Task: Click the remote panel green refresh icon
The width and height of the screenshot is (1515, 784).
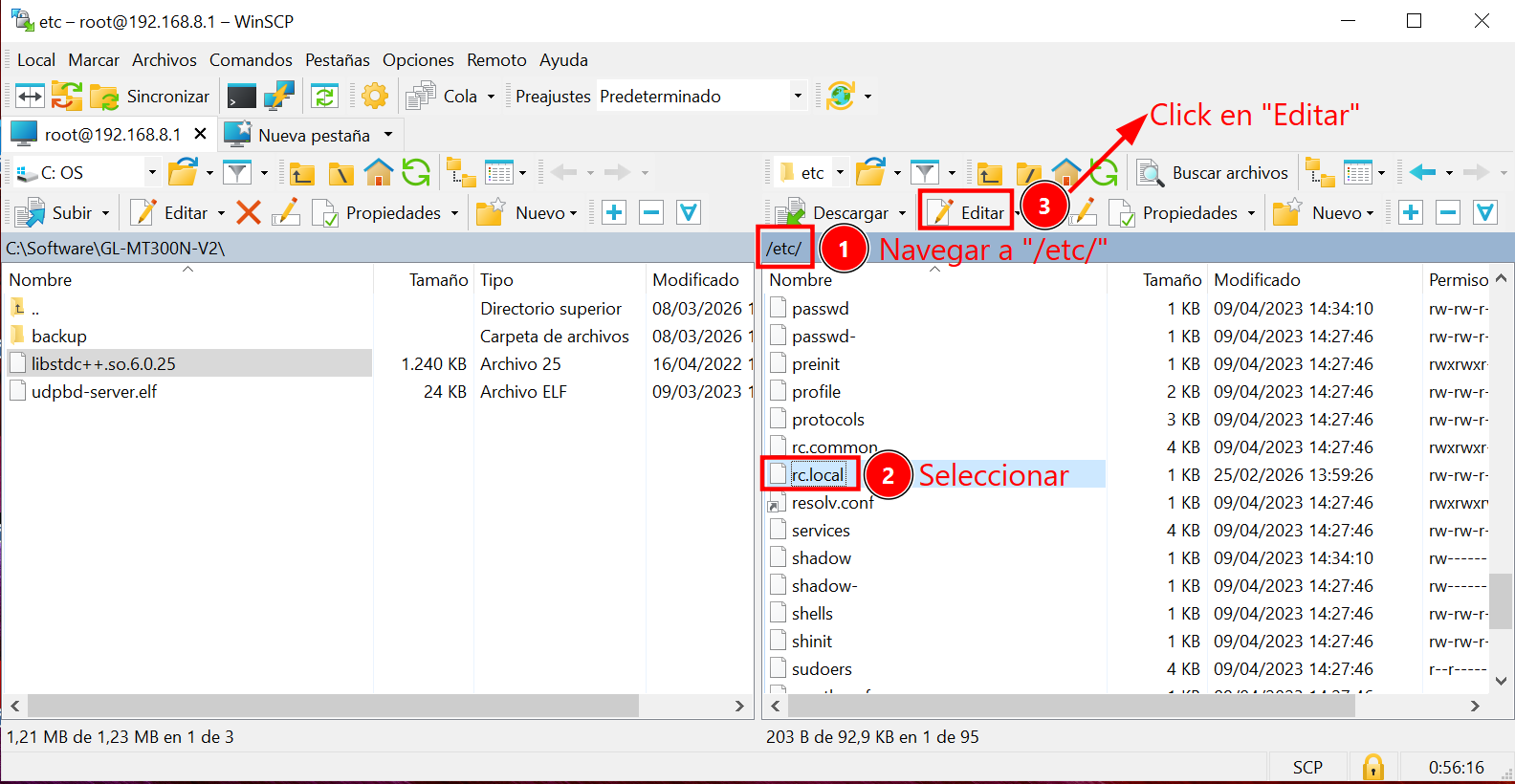Action: [x=1104, y=173]
